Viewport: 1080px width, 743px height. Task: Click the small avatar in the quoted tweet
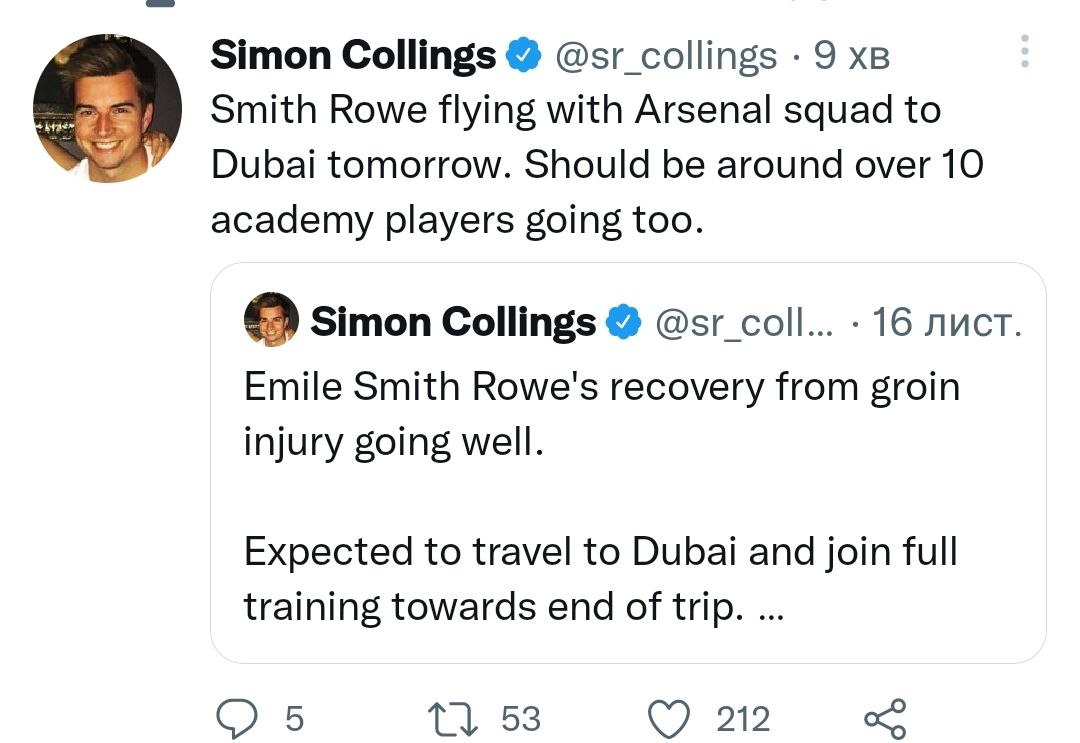[x=271, y=320]
